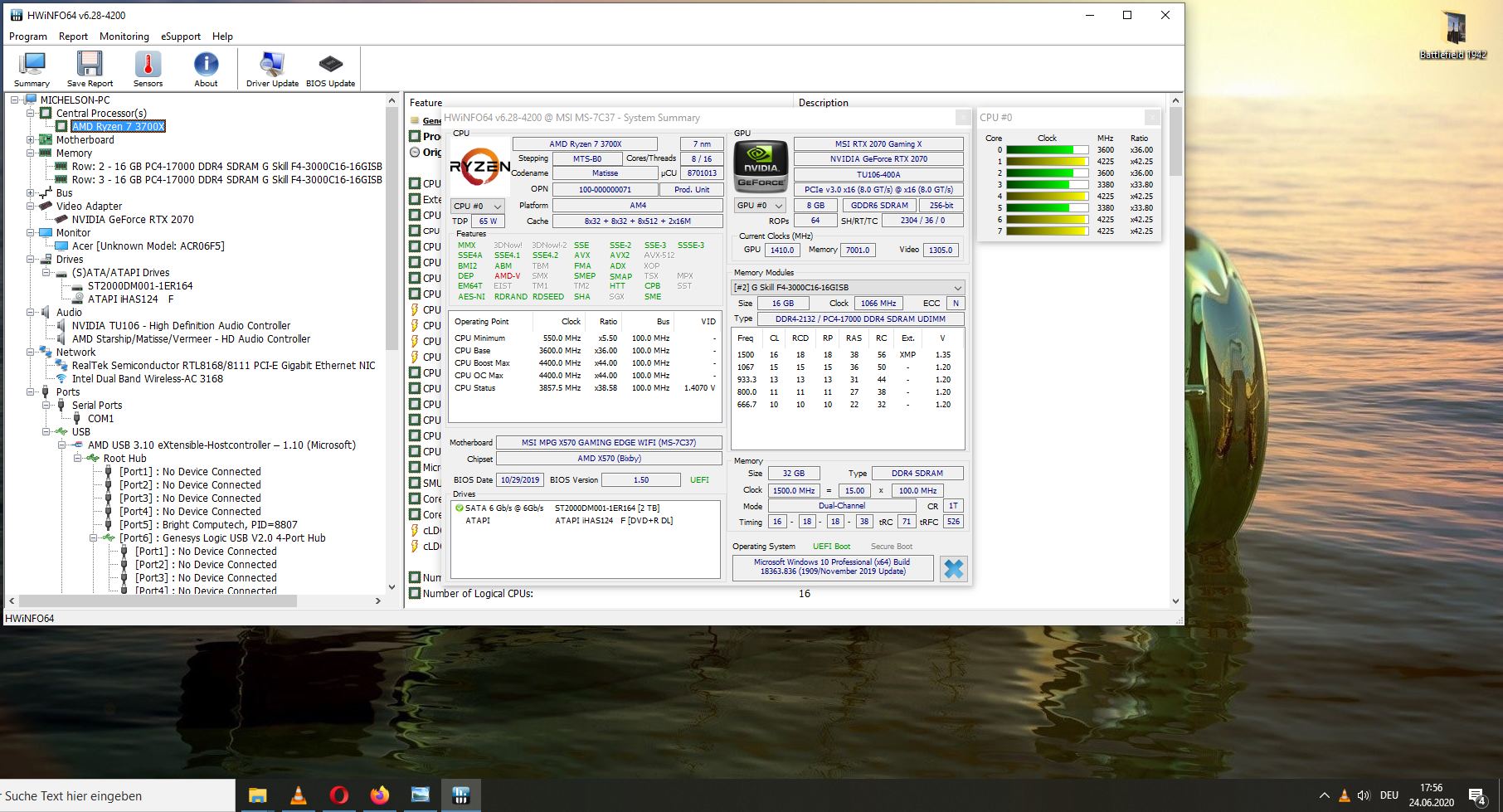Screen dimensions: 1503x812
Task: Click the taskbar search box
Action: coord(117,796)
